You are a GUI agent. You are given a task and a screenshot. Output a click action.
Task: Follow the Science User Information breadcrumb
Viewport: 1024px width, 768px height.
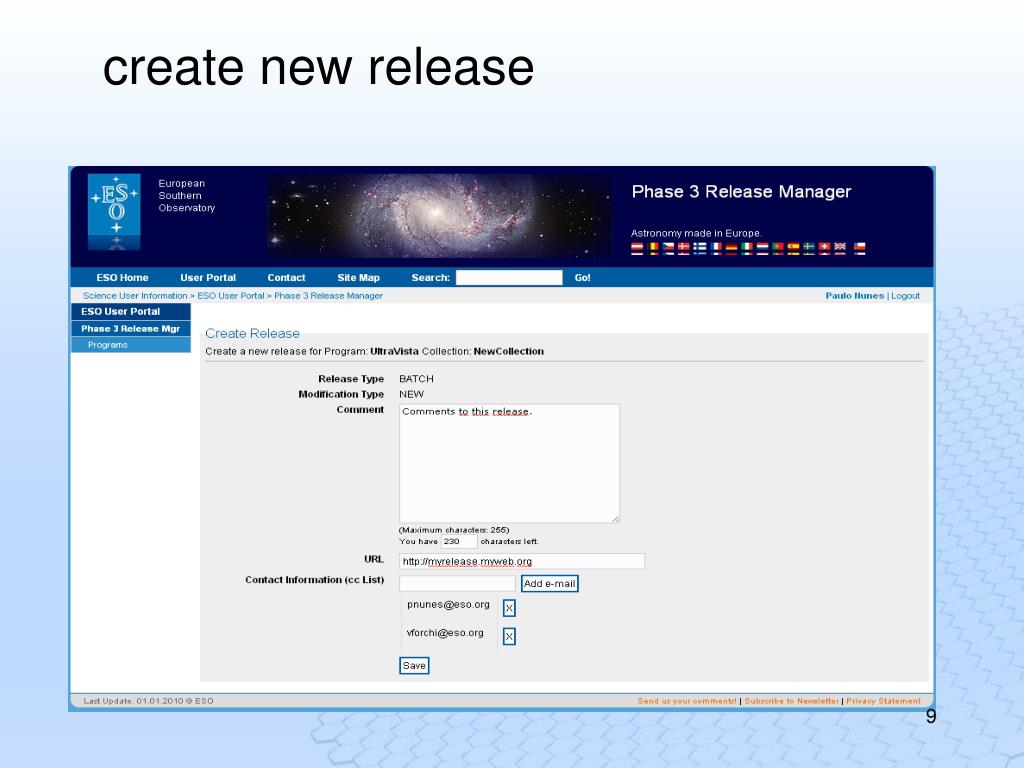tap(135, 296)
